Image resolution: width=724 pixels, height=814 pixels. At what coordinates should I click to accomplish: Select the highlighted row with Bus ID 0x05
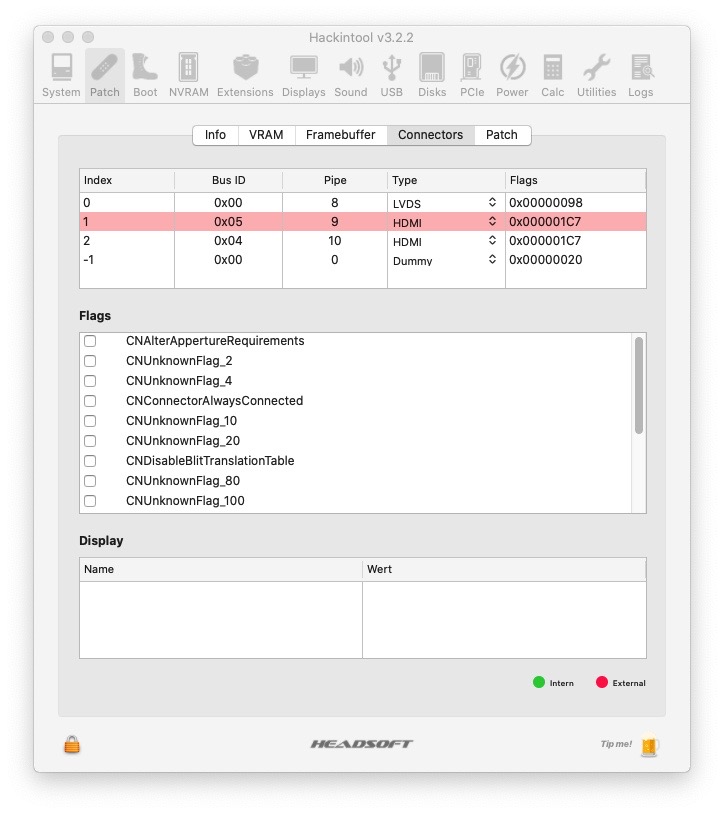pyautogui.click(x=363, y=222)
